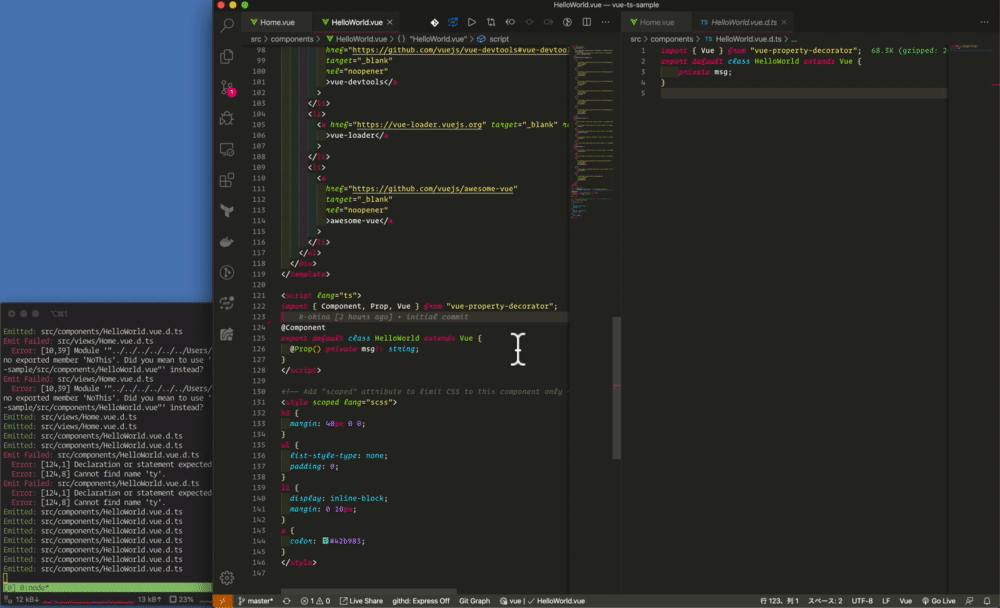This screenshot has height=608, width=1000.
Task: Open the Vue language mode selector
Action: pos(905,601)
